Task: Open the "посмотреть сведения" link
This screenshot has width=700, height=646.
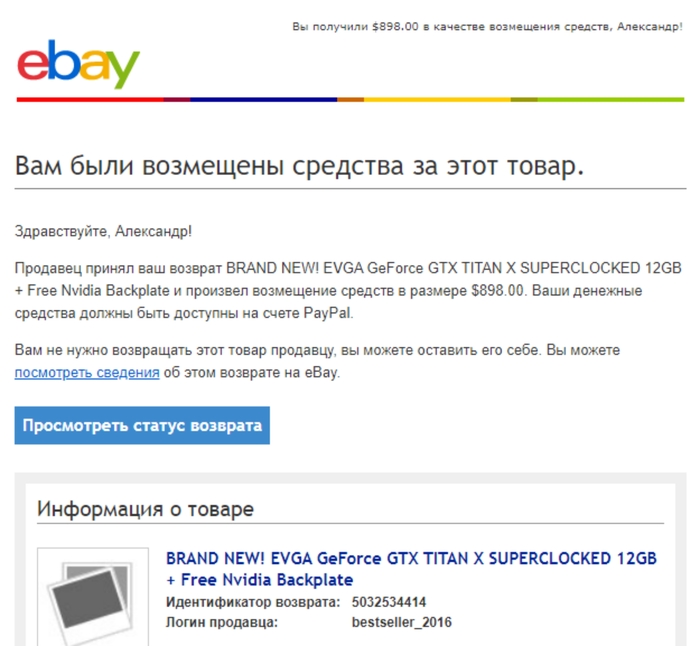Action: pyautogui.click(x=87, y=372)
